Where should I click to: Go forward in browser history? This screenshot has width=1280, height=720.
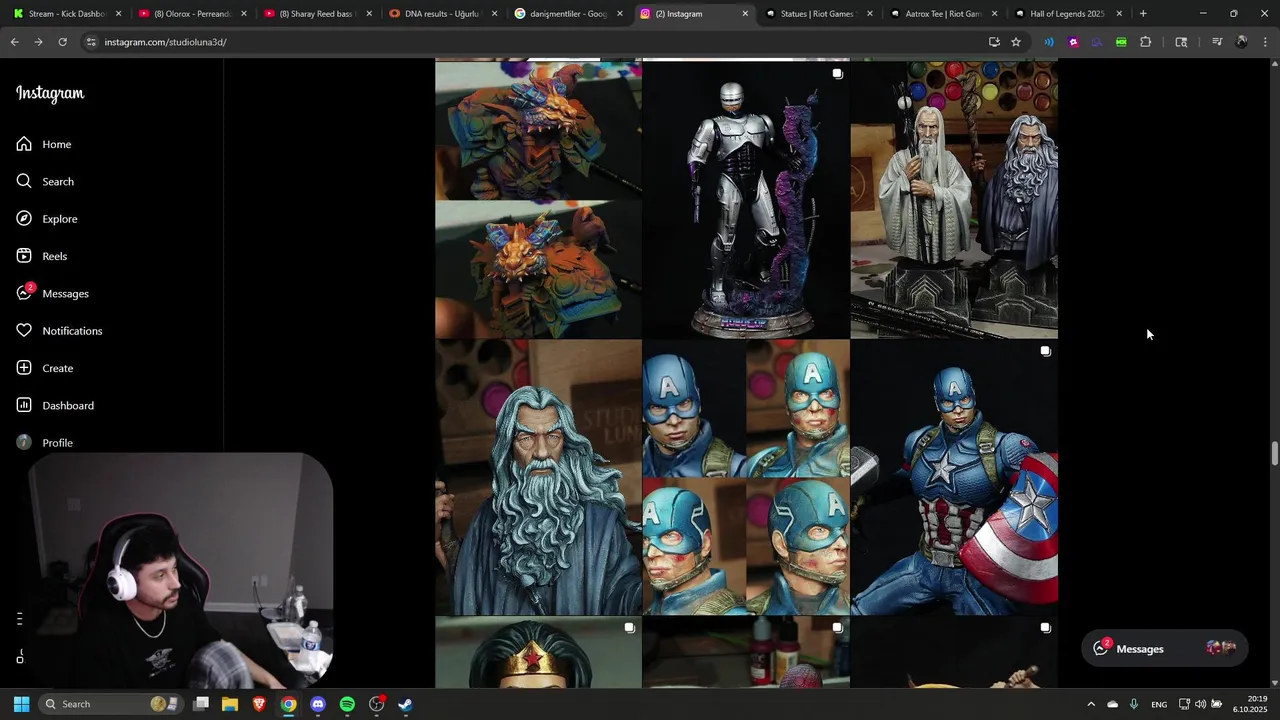point(38,42)
